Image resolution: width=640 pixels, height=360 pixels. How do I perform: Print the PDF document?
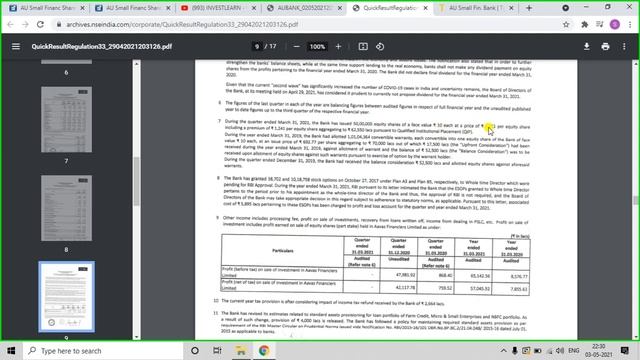605,47
